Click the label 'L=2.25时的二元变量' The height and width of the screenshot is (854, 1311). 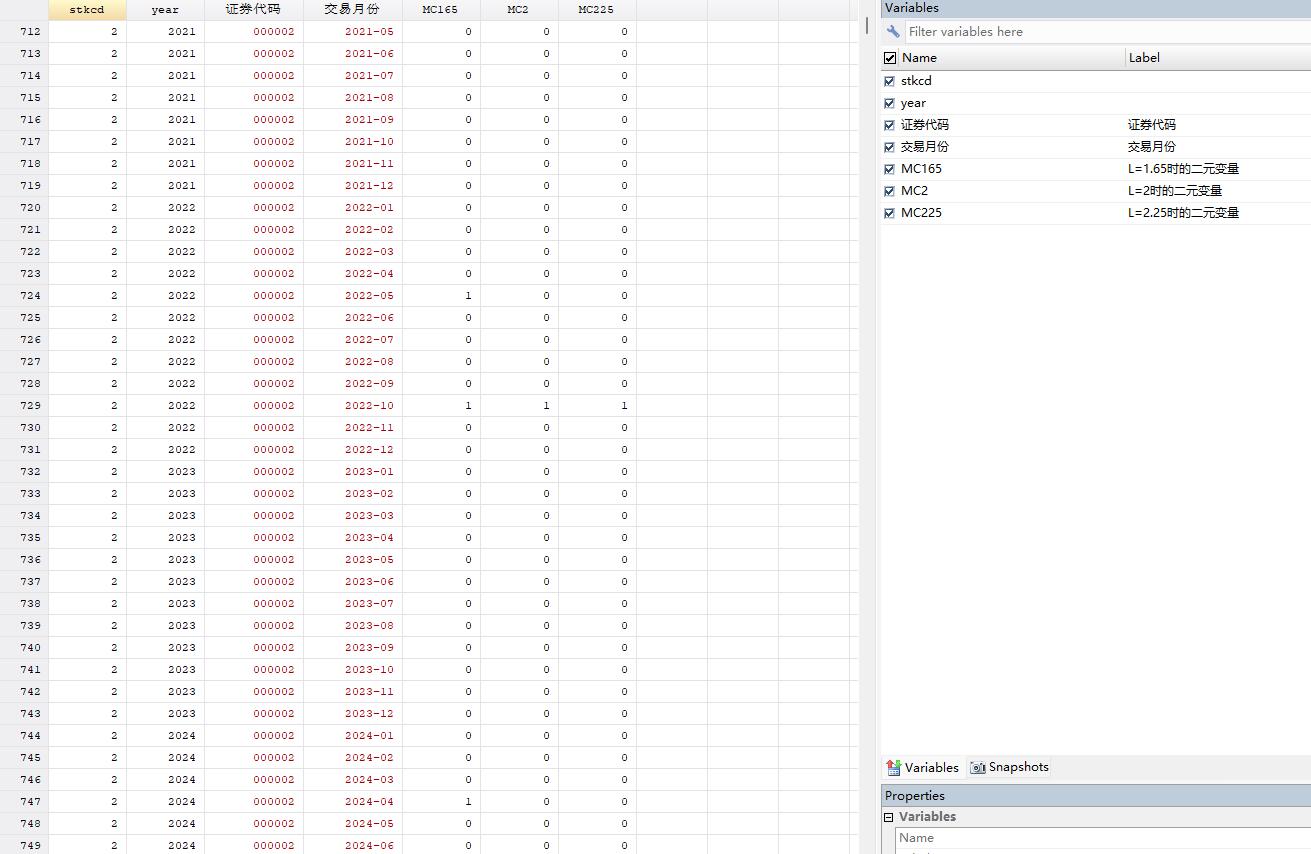(1183, 213)
